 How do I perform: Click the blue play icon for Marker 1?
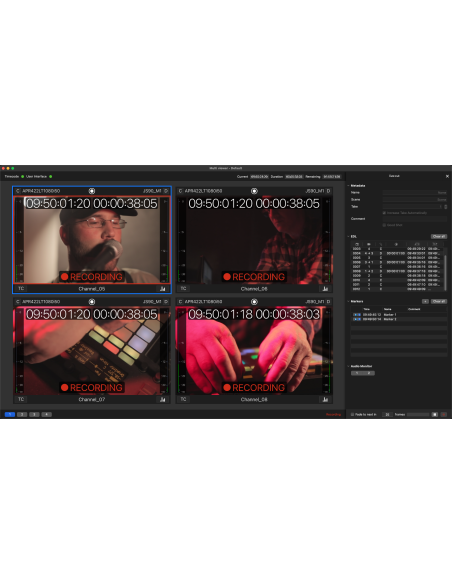point(355,315)
